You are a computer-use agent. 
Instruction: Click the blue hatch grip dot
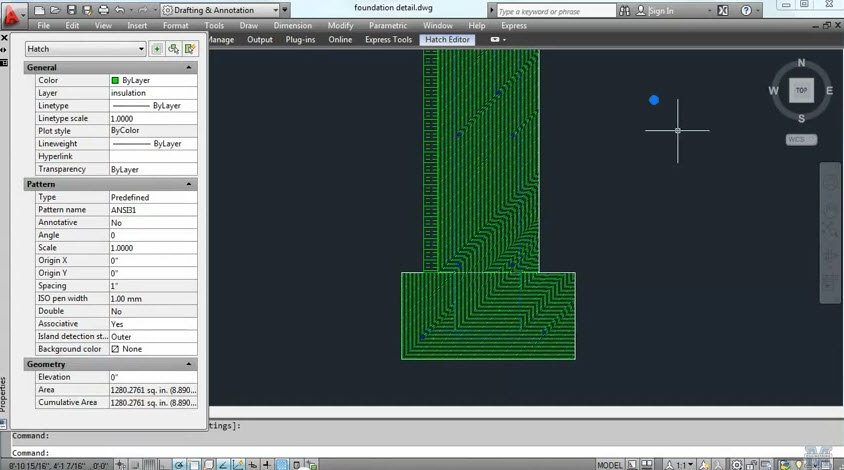tap(654, 100)
